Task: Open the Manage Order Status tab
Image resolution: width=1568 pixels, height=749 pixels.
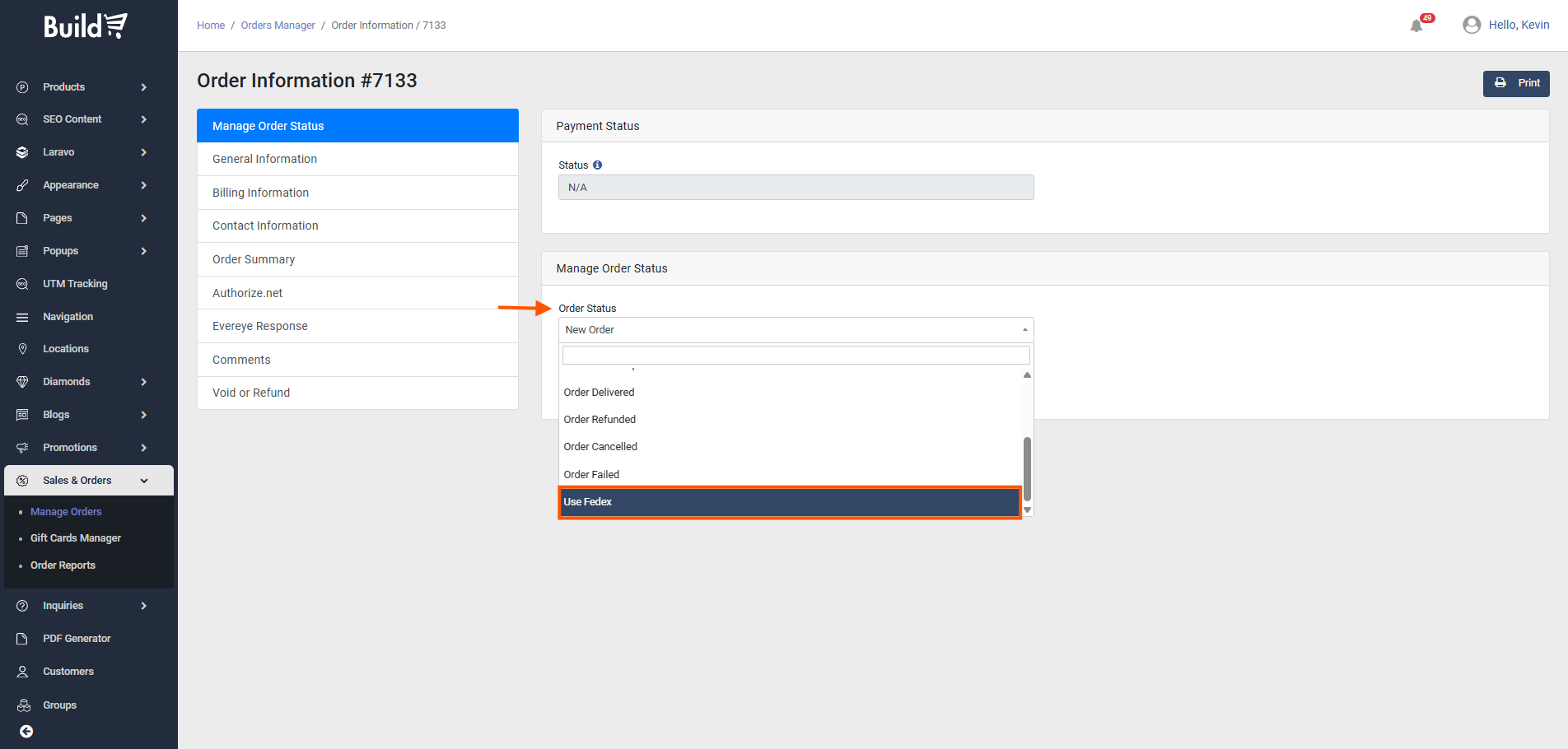Action: (x=357, y=126)
